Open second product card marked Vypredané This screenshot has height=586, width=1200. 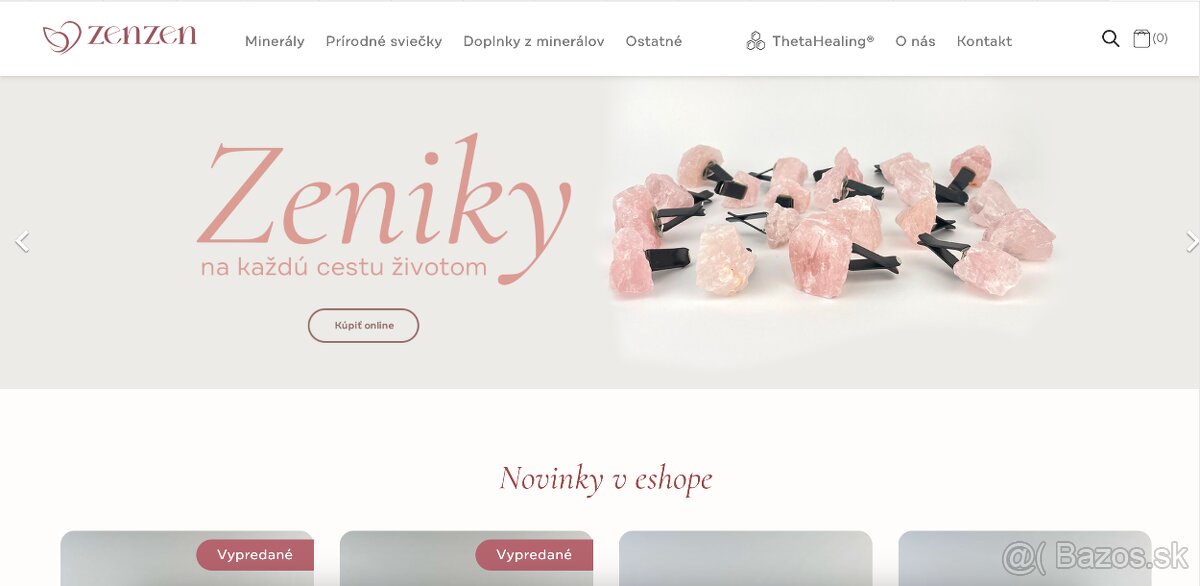coord(466,558)
